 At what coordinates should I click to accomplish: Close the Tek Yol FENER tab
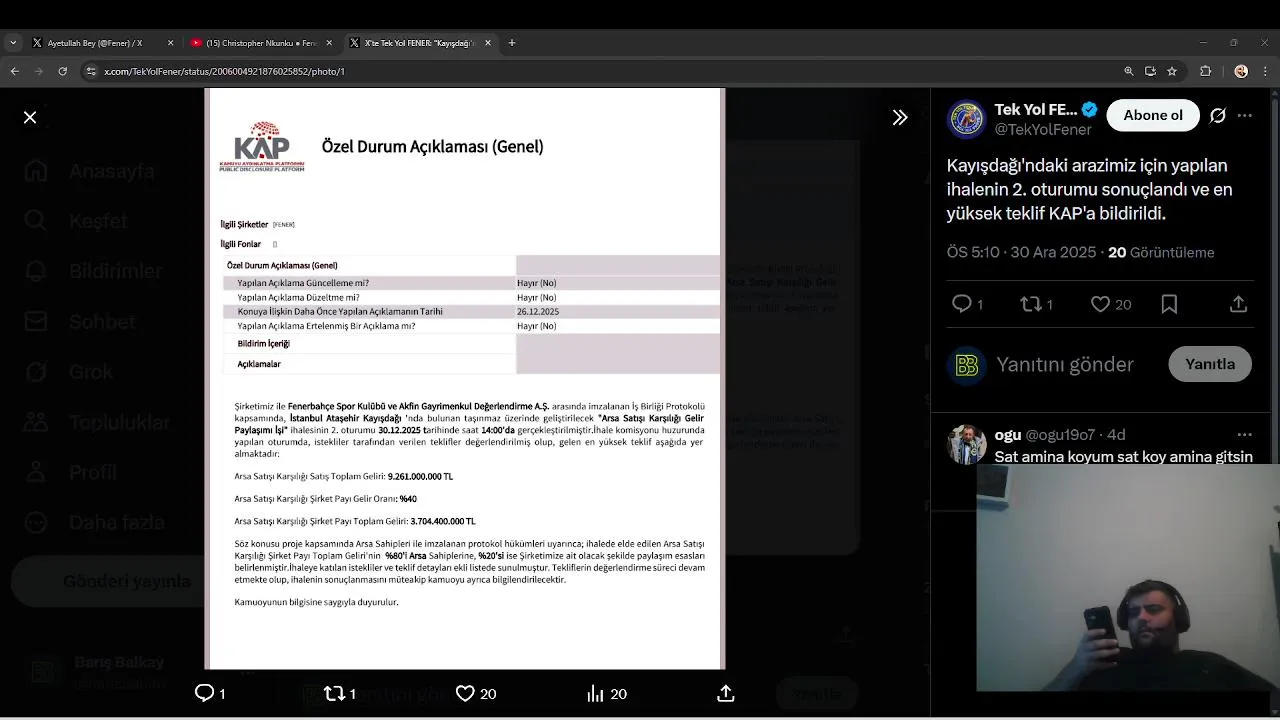(488, 43)
